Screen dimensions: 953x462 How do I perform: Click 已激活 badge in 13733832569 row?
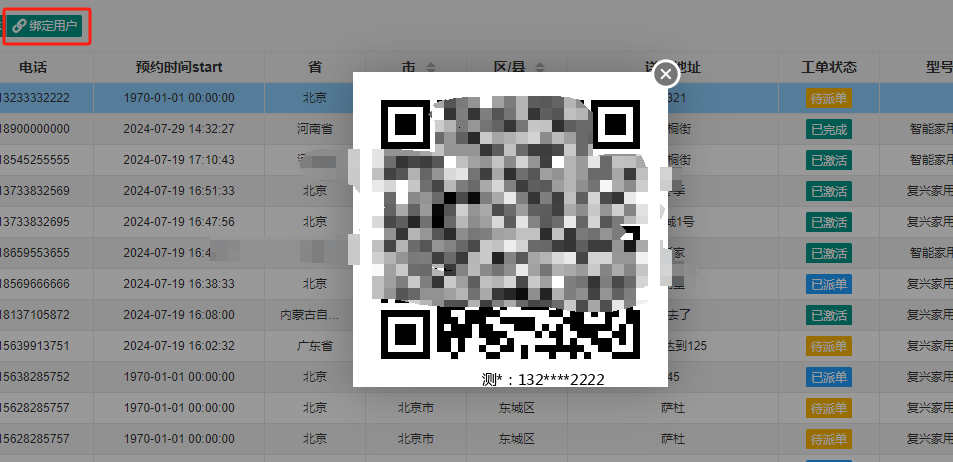829,191
